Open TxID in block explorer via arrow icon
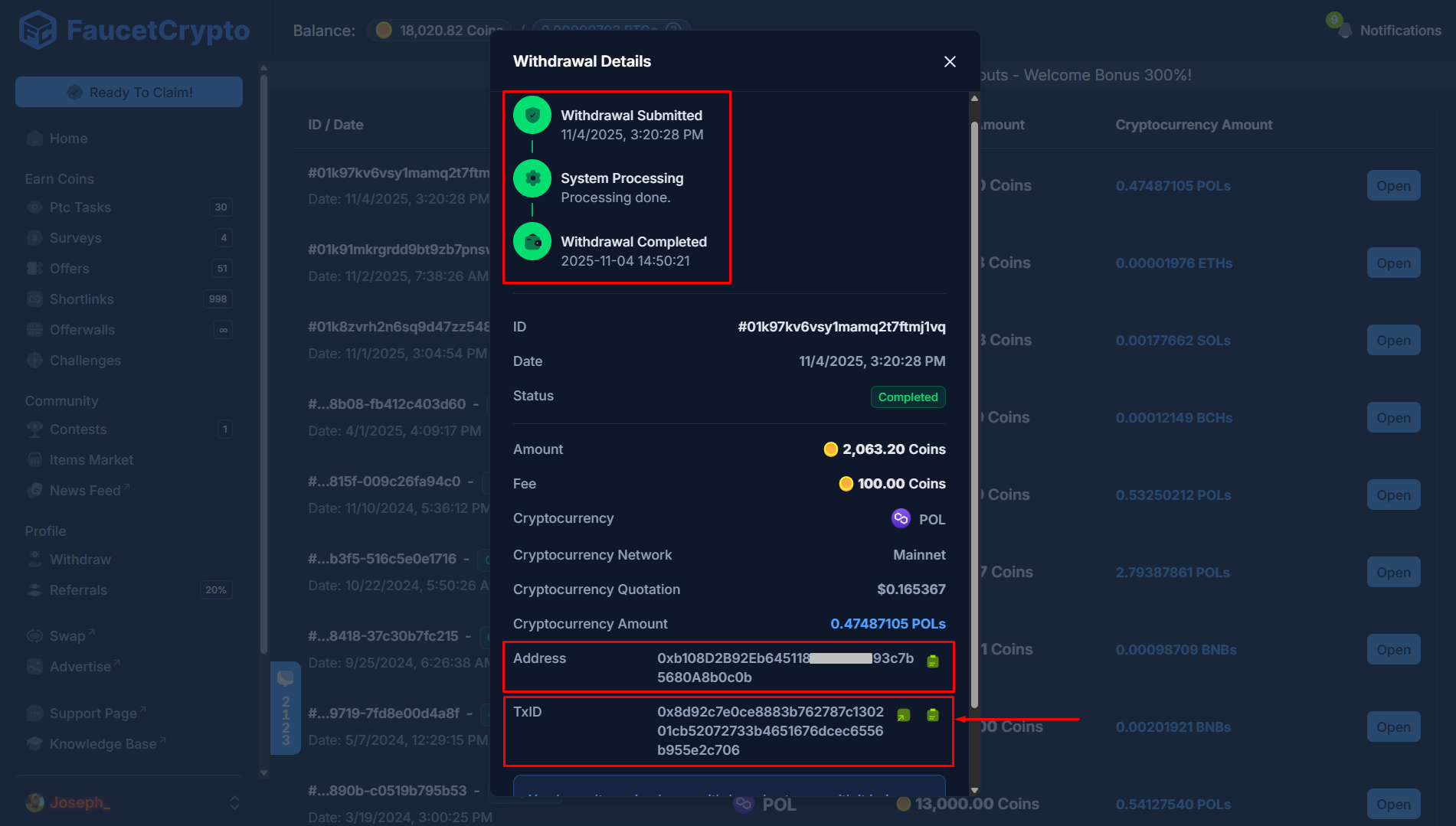The image size is (1456, 826). coord(904,715)
